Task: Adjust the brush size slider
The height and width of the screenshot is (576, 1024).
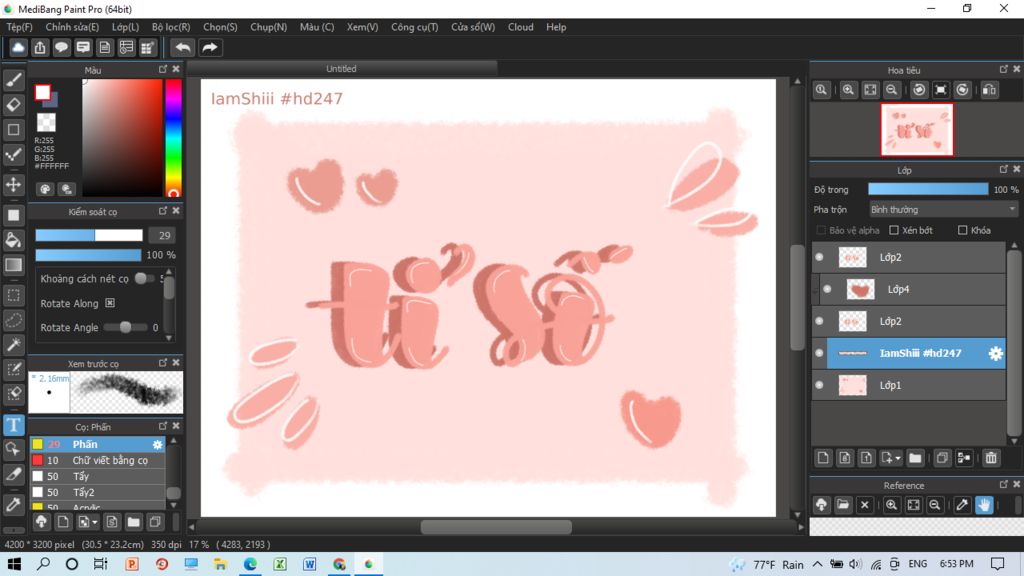Action: (x=89, y=235)
